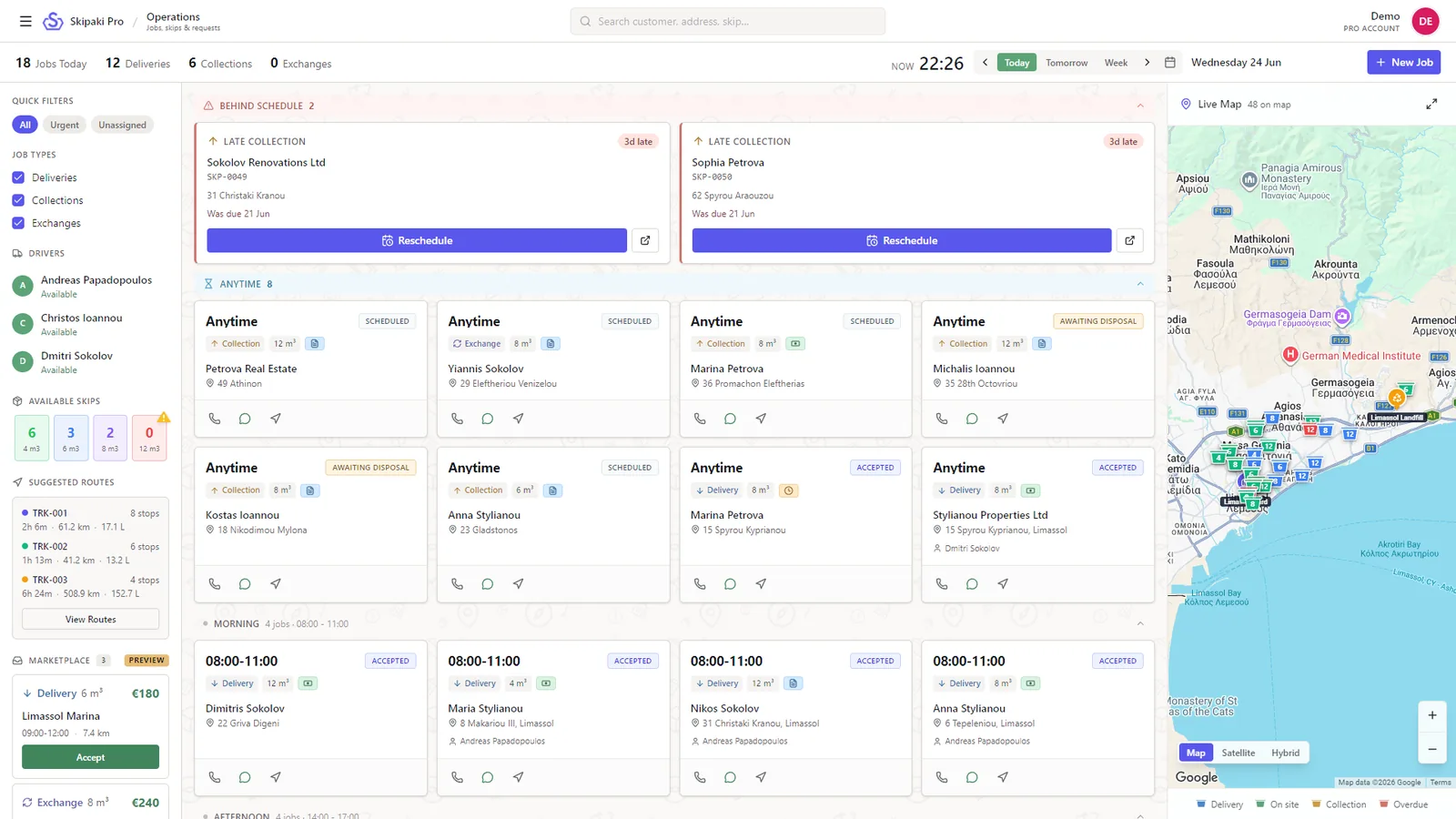Click the Skipaki Pro logo
This screenshot has height=819, width=1456.
click(x=54, y=21)
